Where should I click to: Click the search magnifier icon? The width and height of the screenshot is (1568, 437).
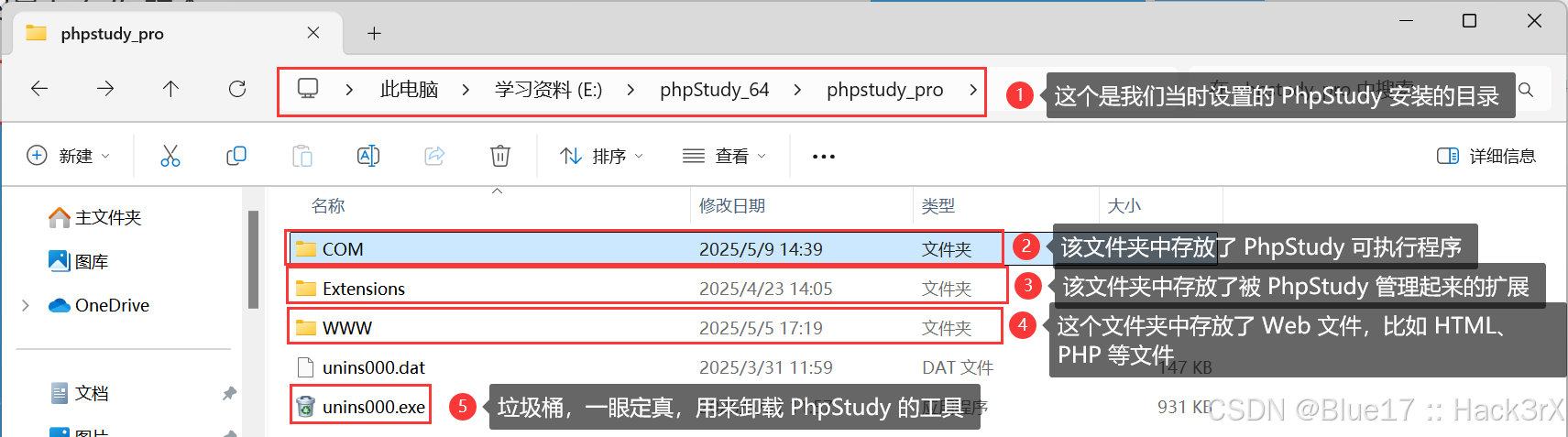pyautogui.click(x=1526, y=90)
